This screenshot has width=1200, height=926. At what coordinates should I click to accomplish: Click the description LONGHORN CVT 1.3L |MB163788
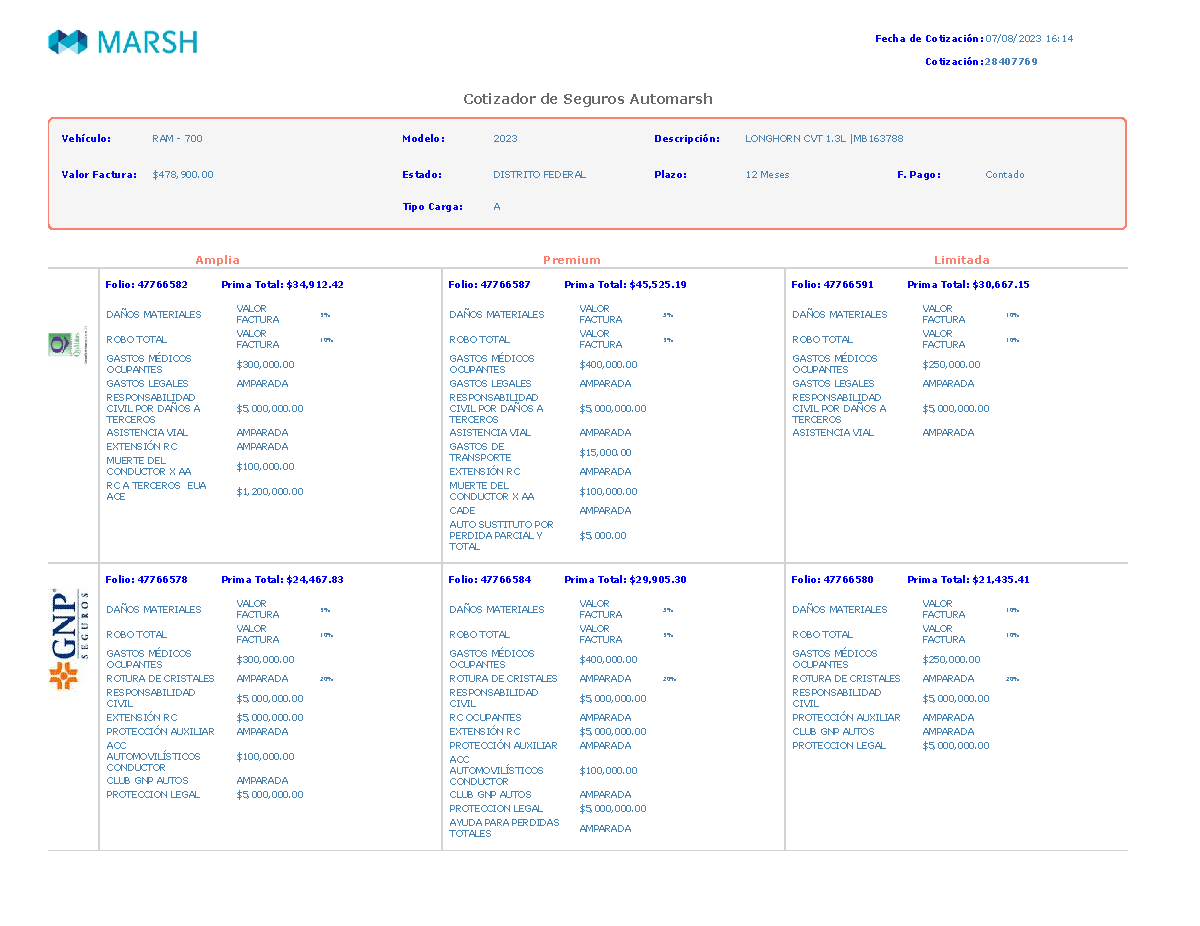click(x=824, y=139)
